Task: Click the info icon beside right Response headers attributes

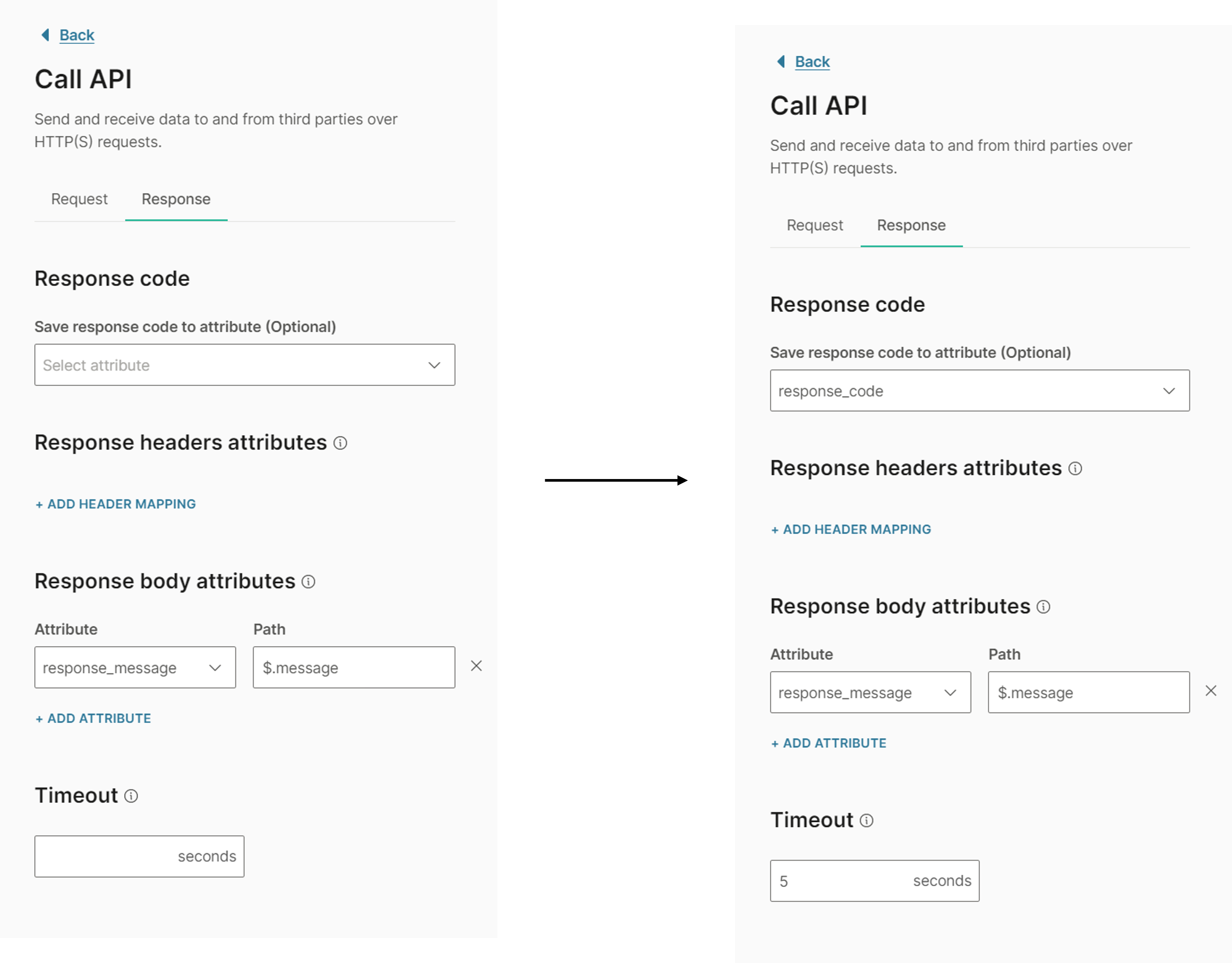Action: 1076,469
